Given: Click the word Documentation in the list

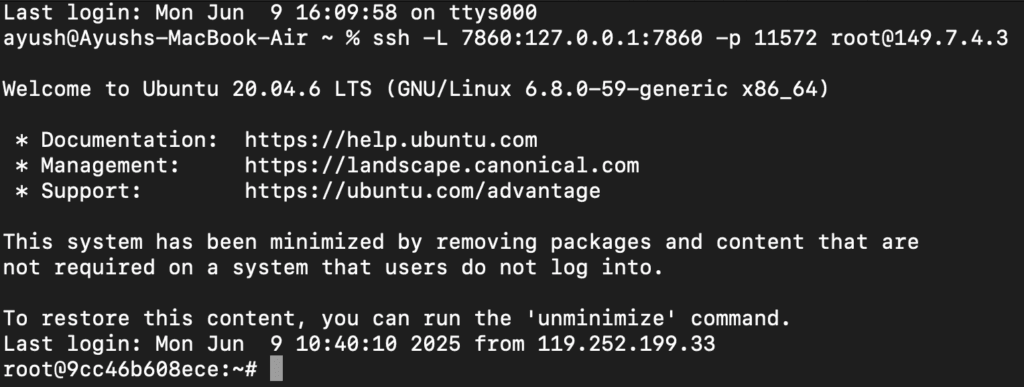Looking at the screenshot, I should [123, 140].
